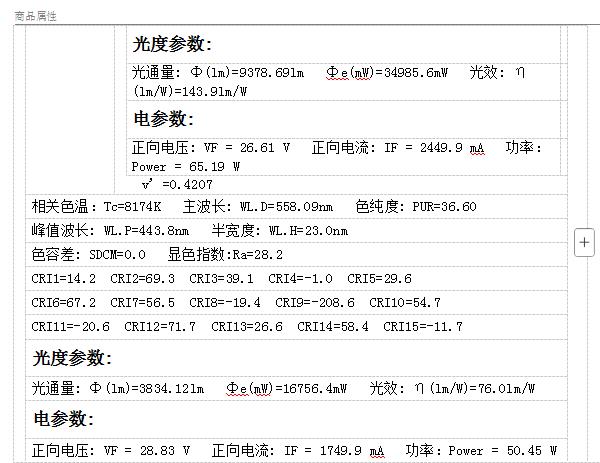The height and width of the screenshot is (463, 600).
Task: Click the CRI15=-11.7 value
Action: (x=423, y=327)
